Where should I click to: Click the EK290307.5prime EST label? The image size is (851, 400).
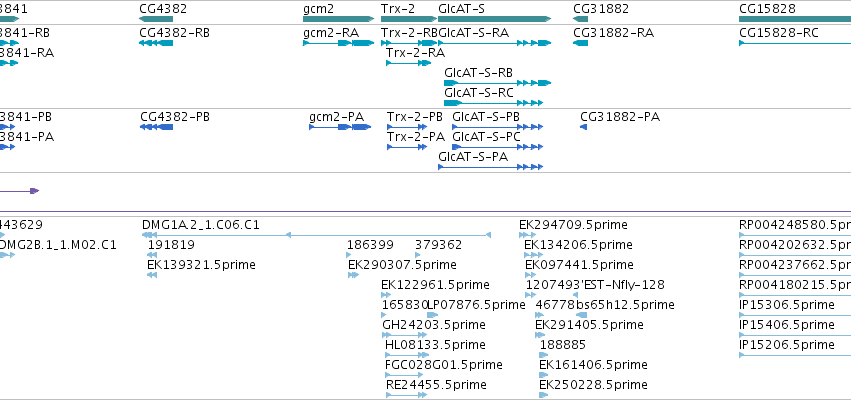click(402, 265)
